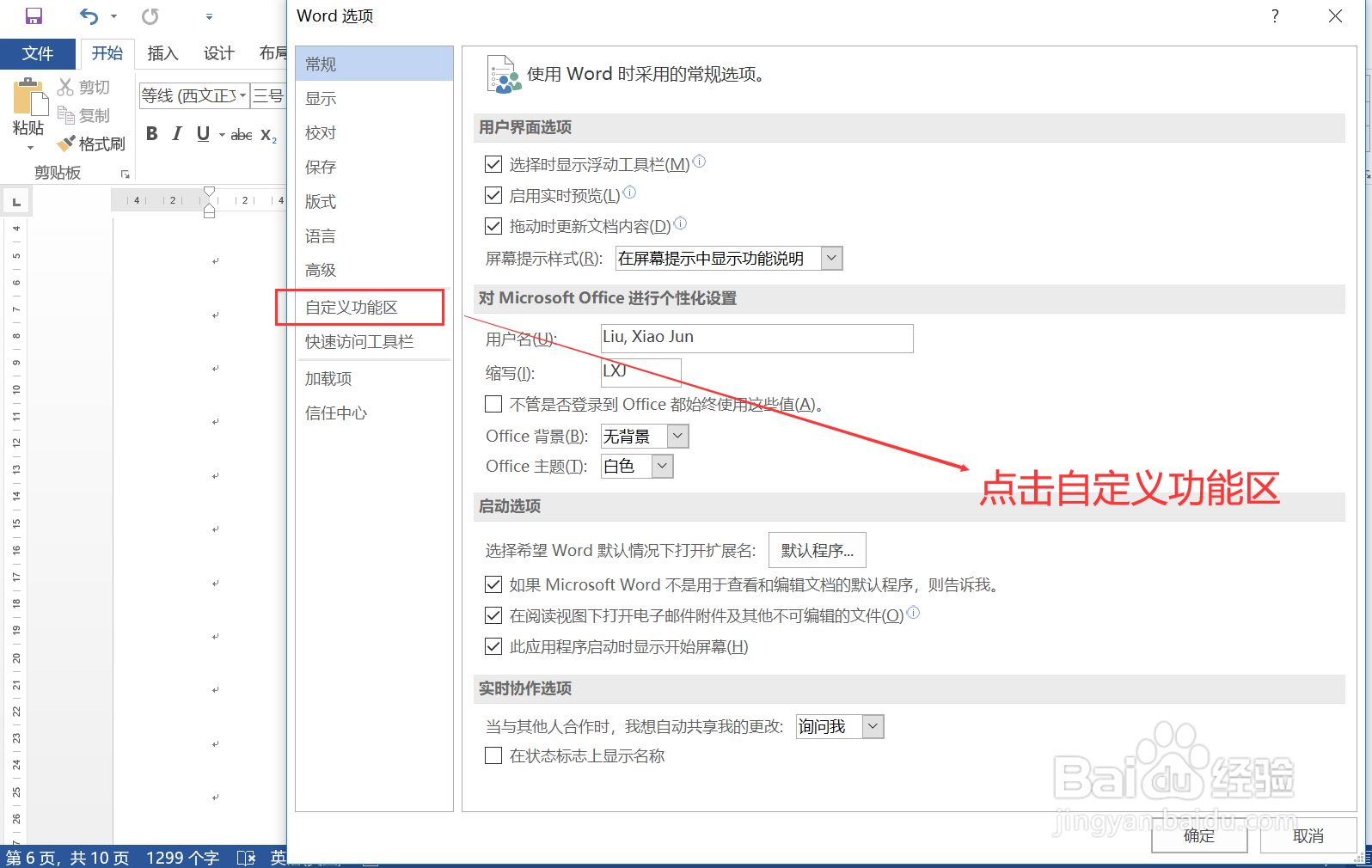Open the font size box 三号
Viewport: 1372px width, 868px height.
[x=268, y=95]
